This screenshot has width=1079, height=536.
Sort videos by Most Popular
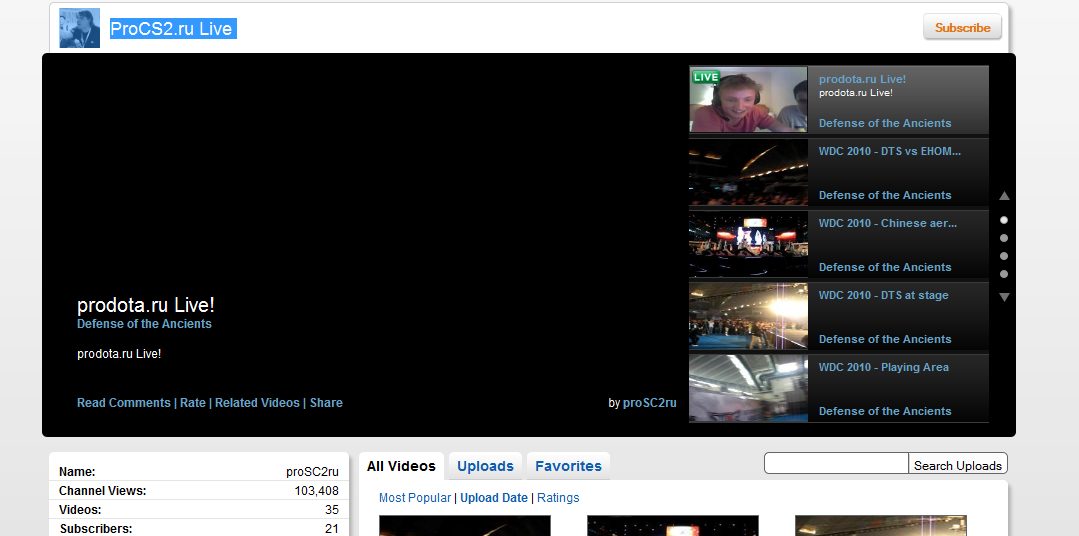(414, 498)
